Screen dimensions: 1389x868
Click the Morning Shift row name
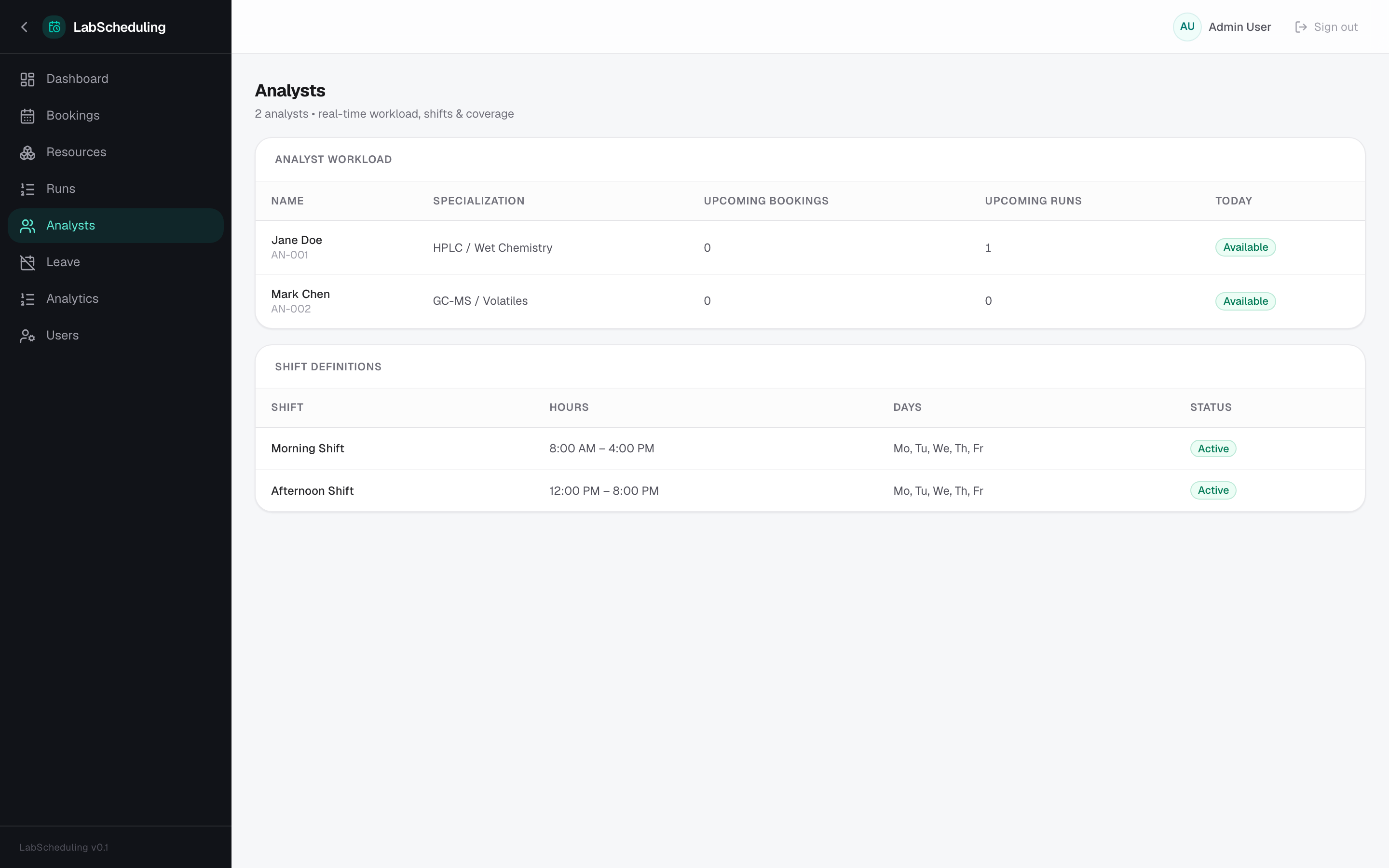[x=307, y=448]
